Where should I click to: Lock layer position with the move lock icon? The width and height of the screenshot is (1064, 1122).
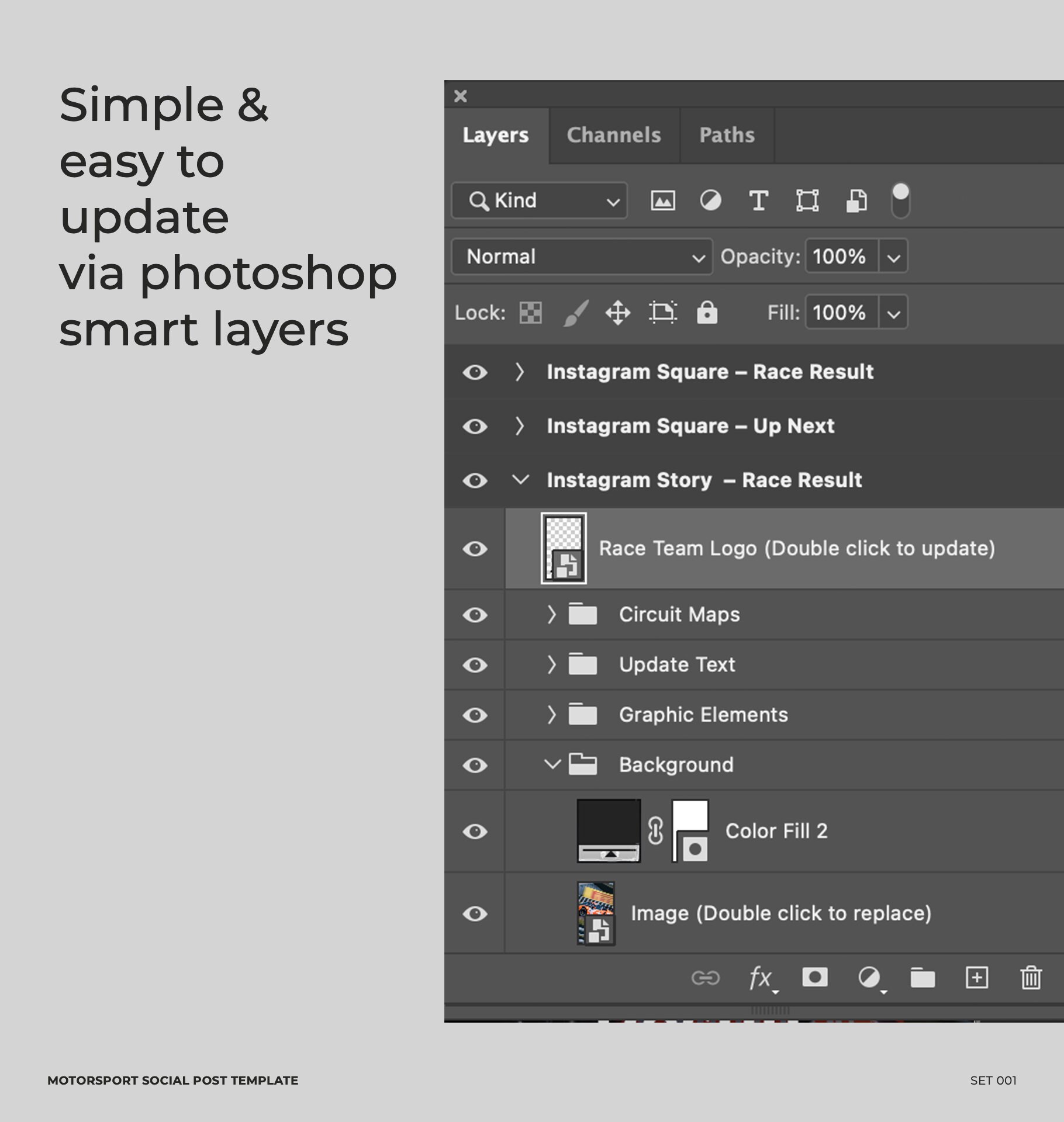[x=618, y=313]
